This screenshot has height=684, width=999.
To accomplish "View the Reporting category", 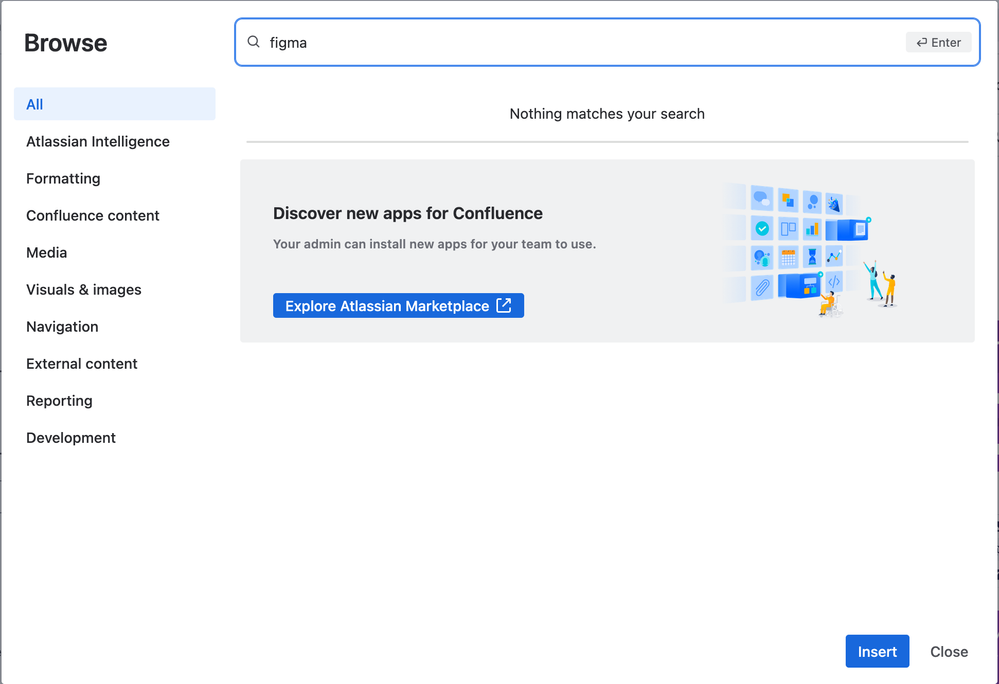I will click(x=59, y=401).
